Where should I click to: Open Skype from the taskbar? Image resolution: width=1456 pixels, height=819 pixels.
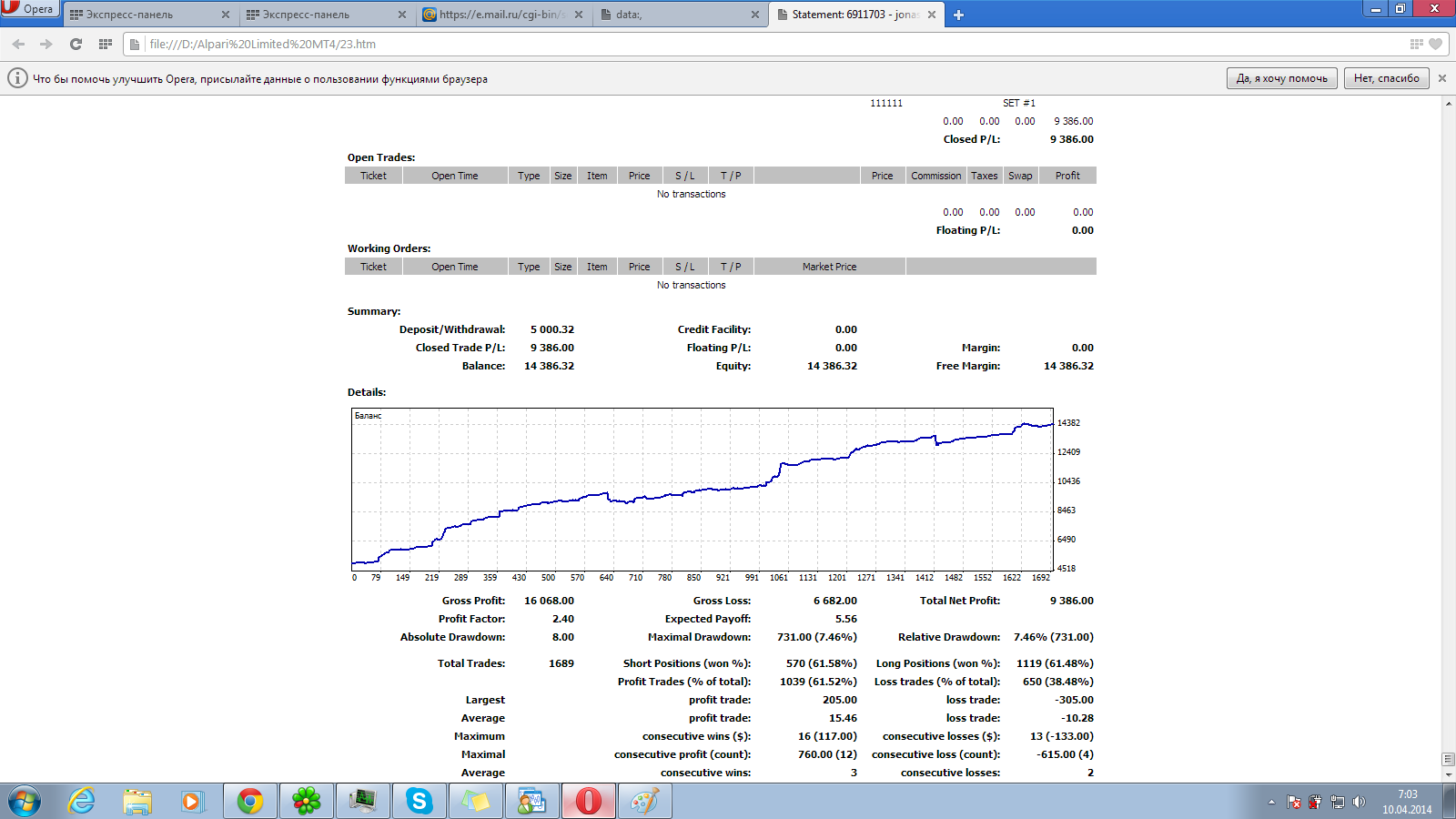420,801
